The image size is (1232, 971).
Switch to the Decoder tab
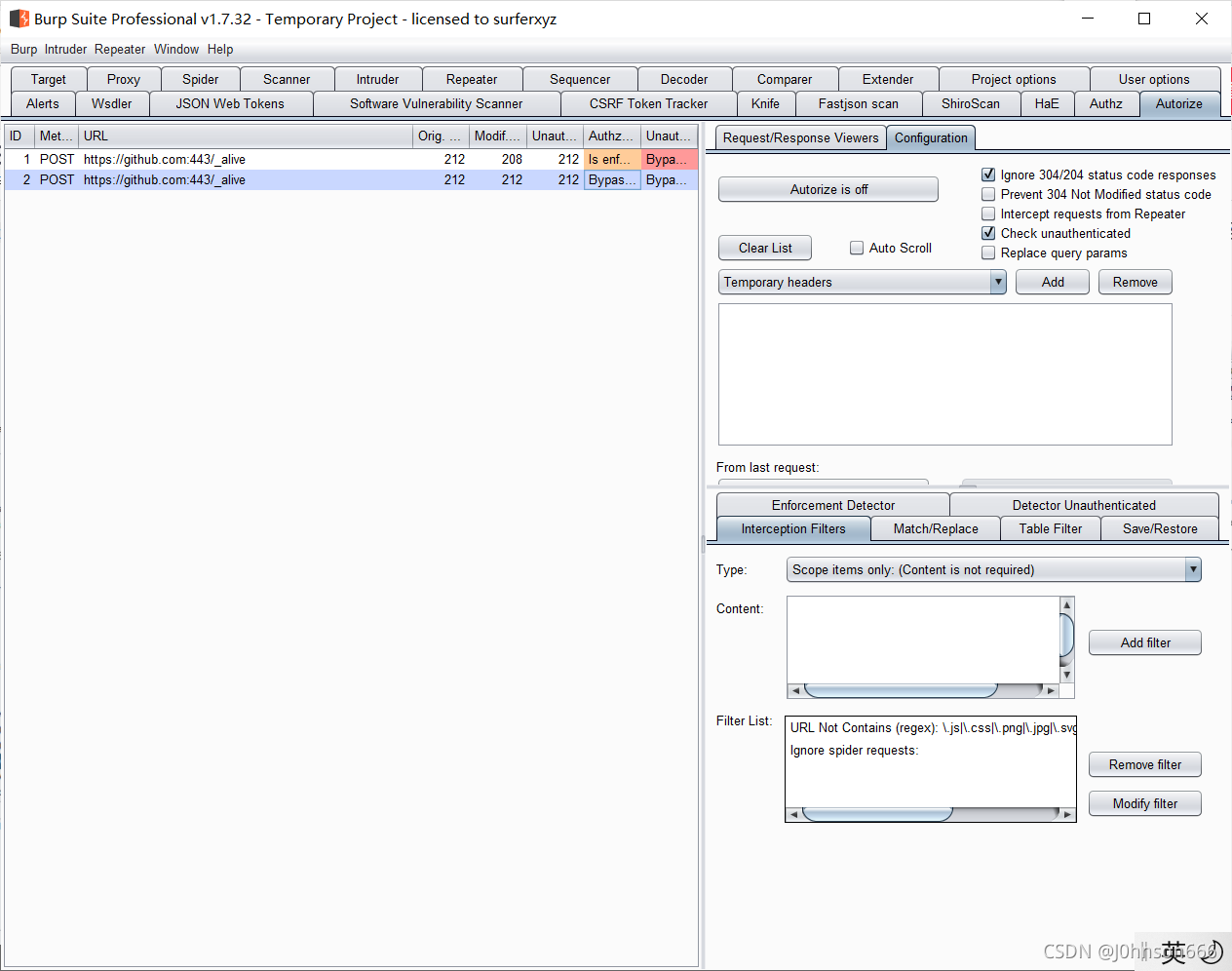684,79
